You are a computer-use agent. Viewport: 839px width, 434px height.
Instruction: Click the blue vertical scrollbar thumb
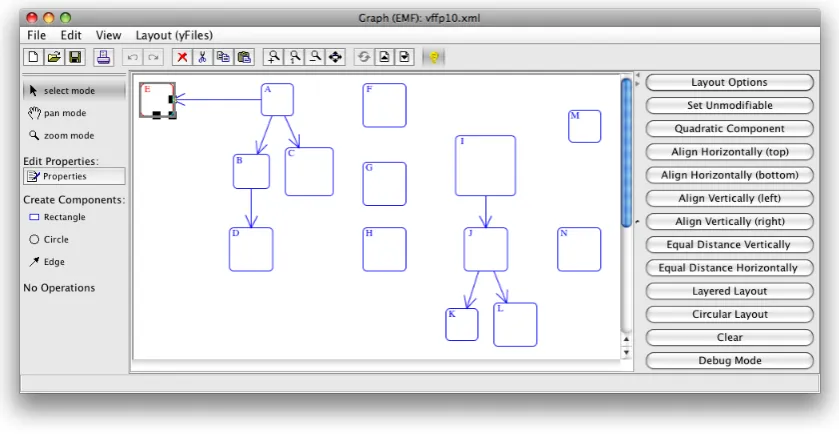[x=626, y=153]
